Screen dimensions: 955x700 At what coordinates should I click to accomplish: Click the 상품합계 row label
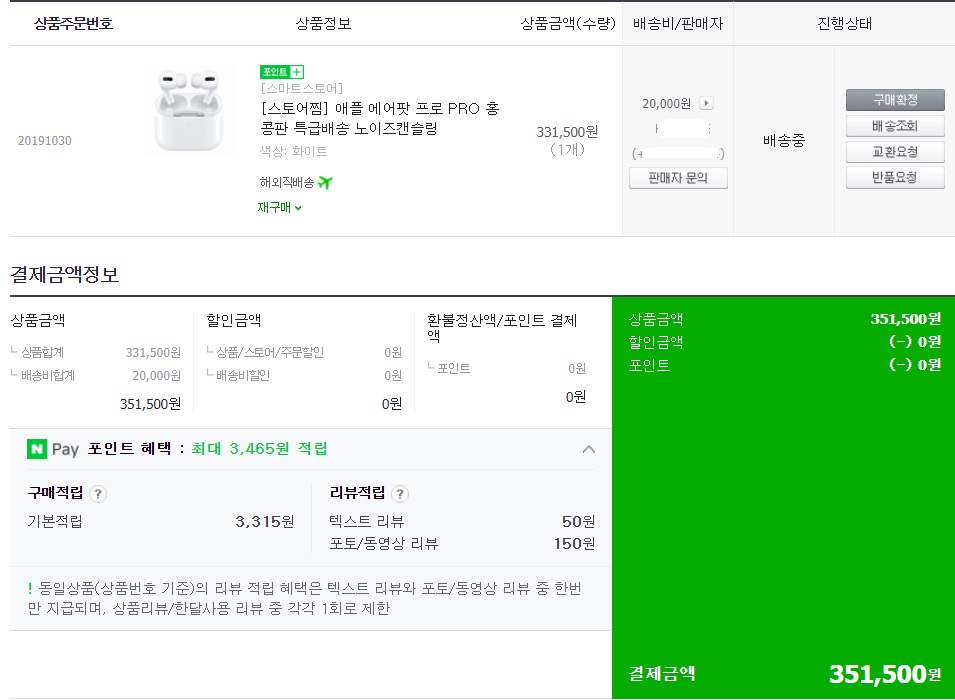coord(43,352)
